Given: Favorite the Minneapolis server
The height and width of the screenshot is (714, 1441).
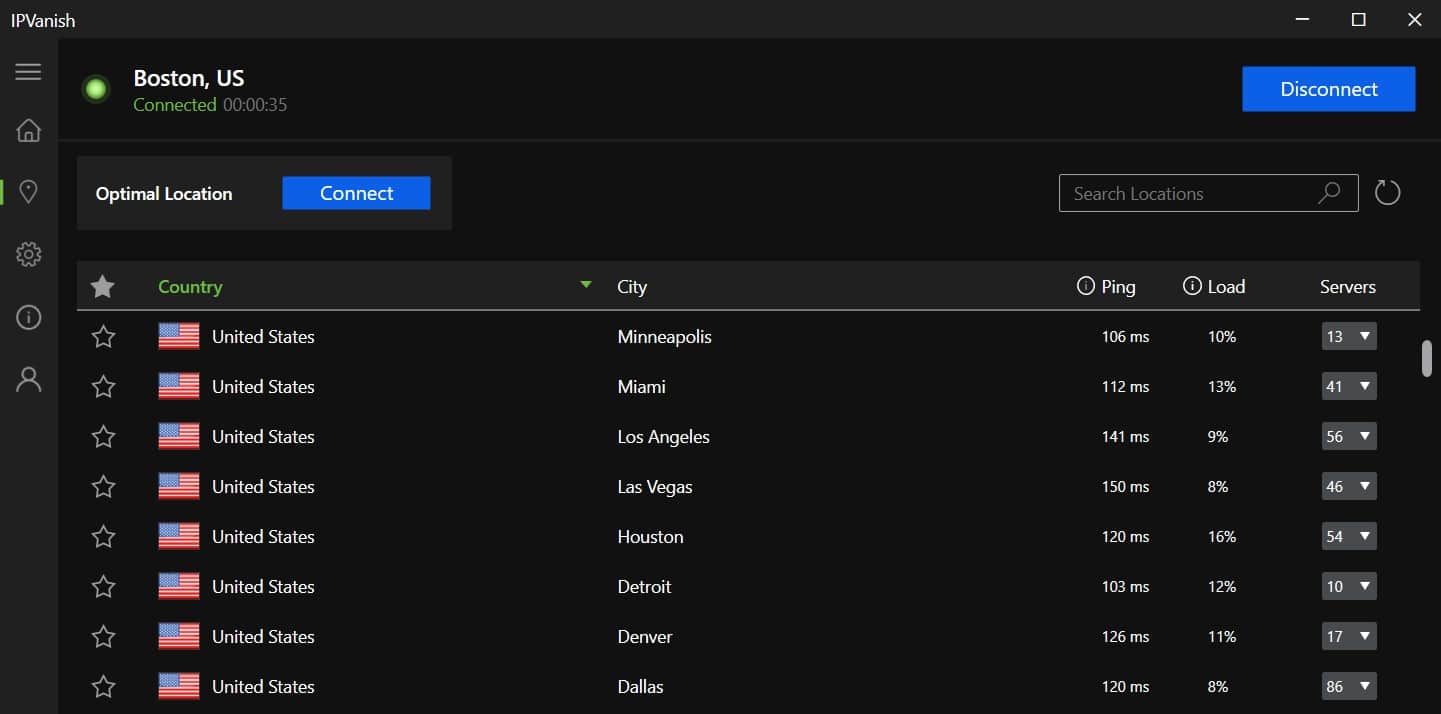Looking at the screenshot, I should 103,337.
